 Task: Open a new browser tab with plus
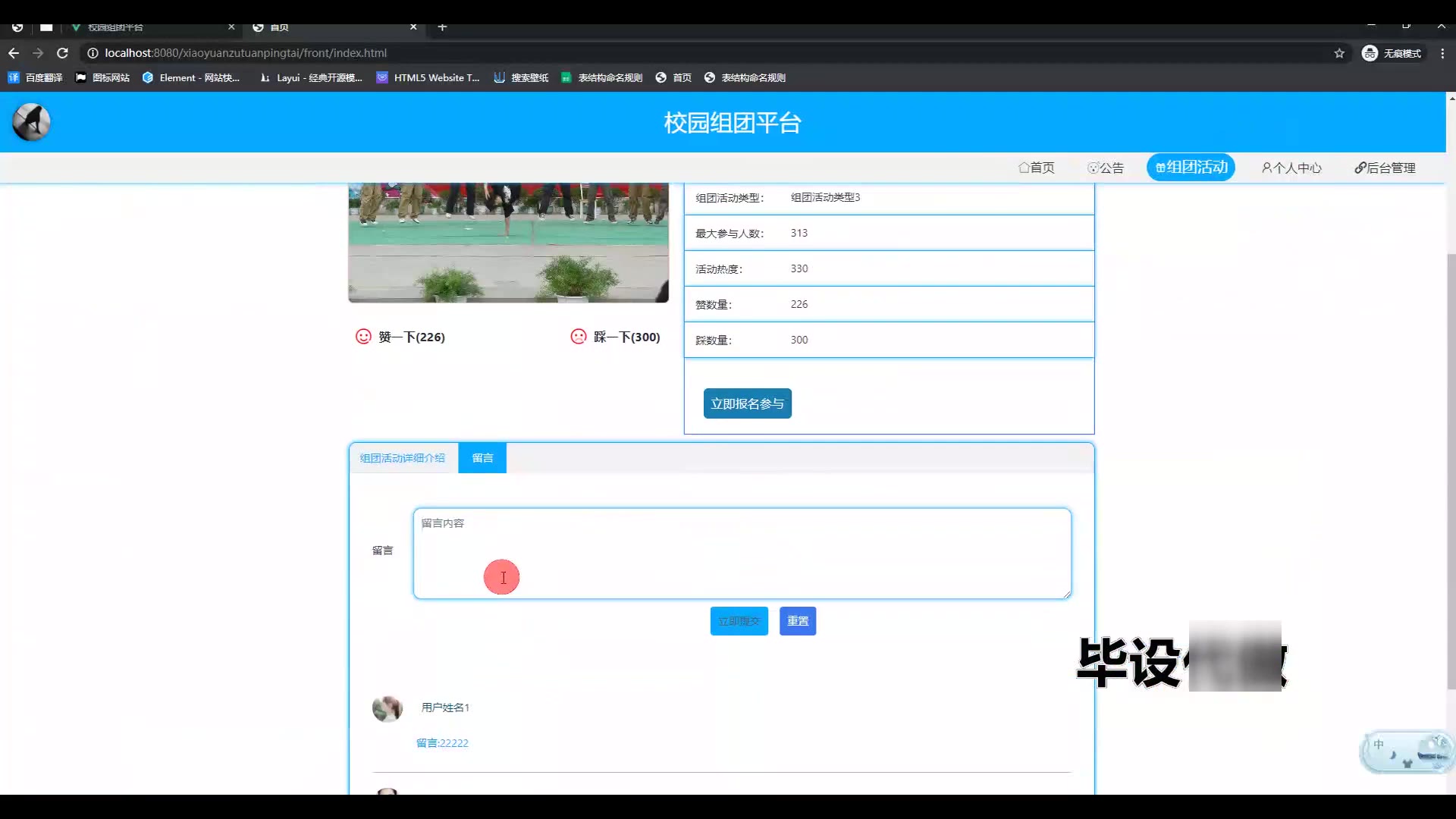442,27
